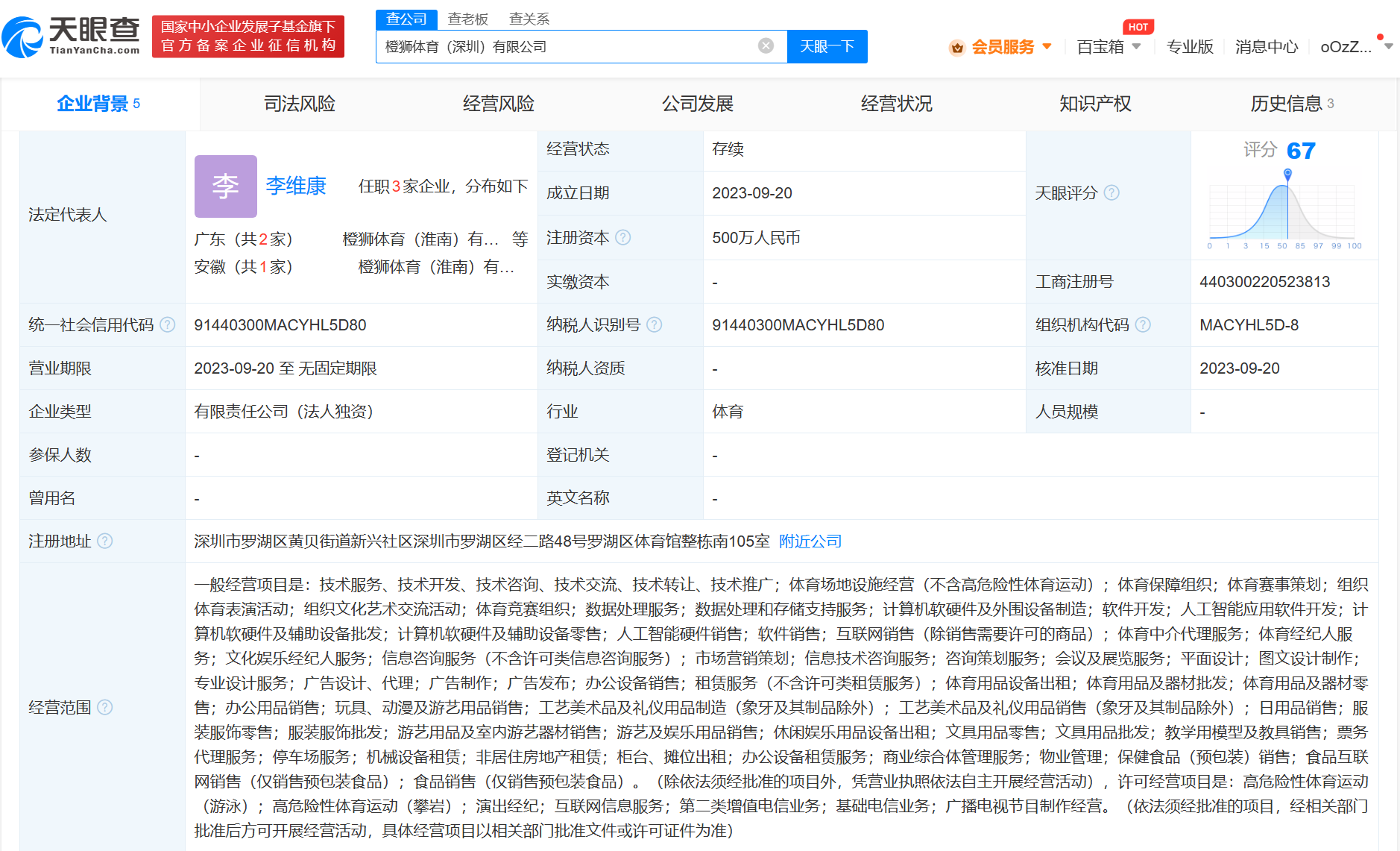The height and width of the screenshot is (851, 1400).
Task: Expand the 会员服务 dropdown
Action: pos(1047,47)
